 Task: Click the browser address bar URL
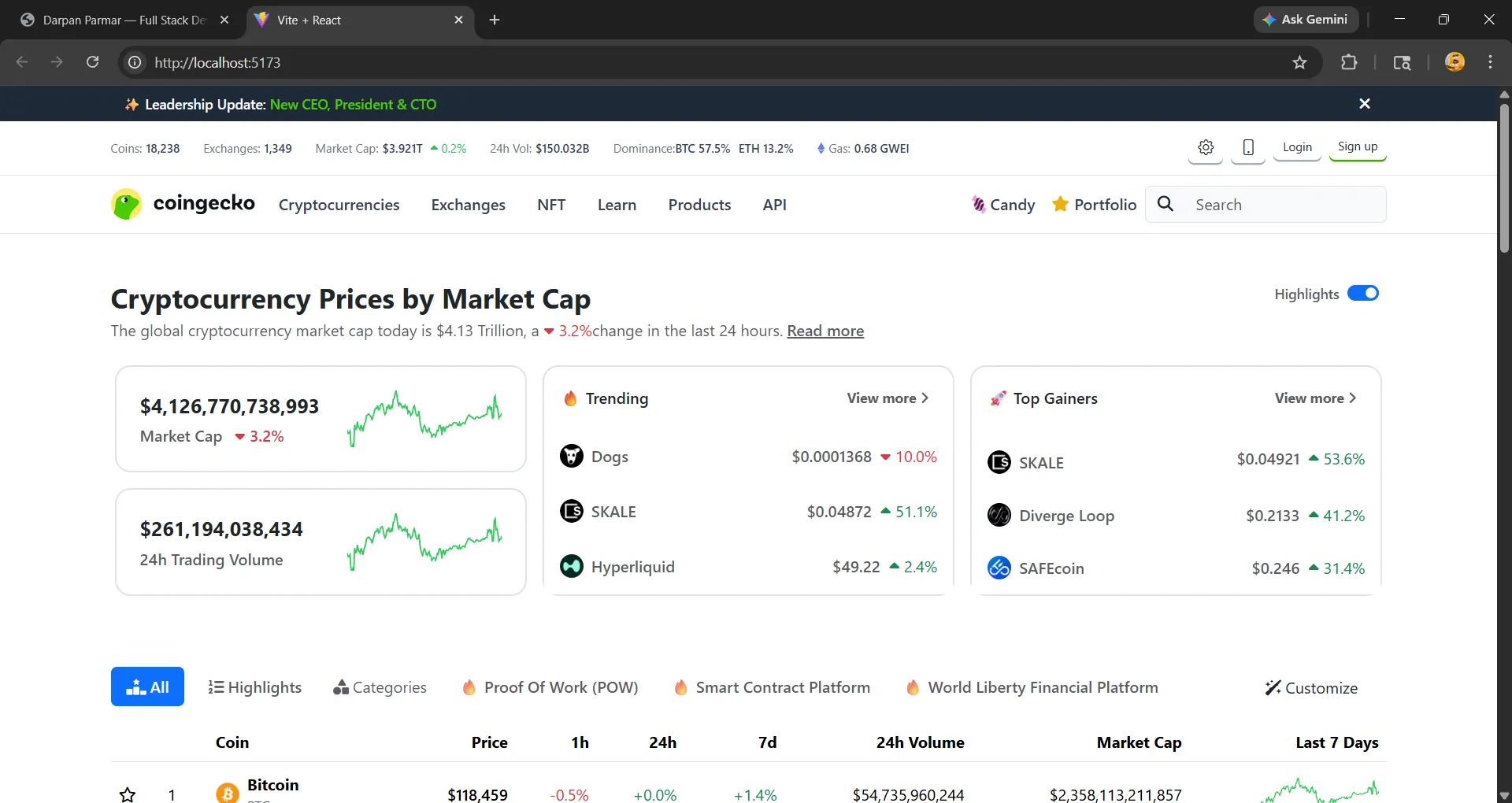(217, 62)
